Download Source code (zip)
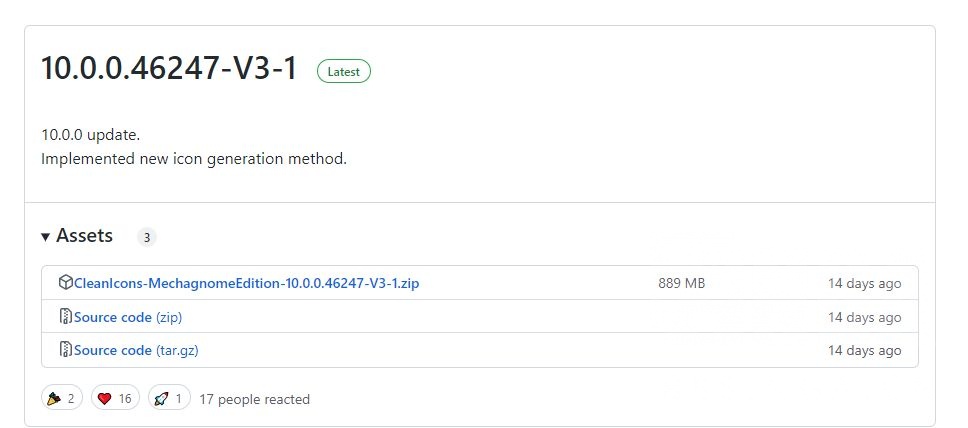Screen dimensions: 968x428 point(128,317)
